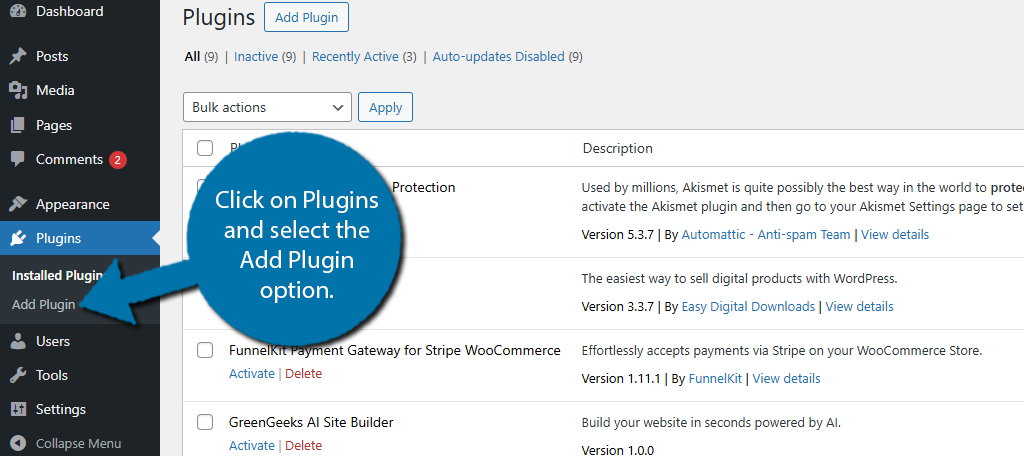
Task: Click FunnelKit Payment Gateway for Stripe WooCommerce title
Action: tap(395, 351)
